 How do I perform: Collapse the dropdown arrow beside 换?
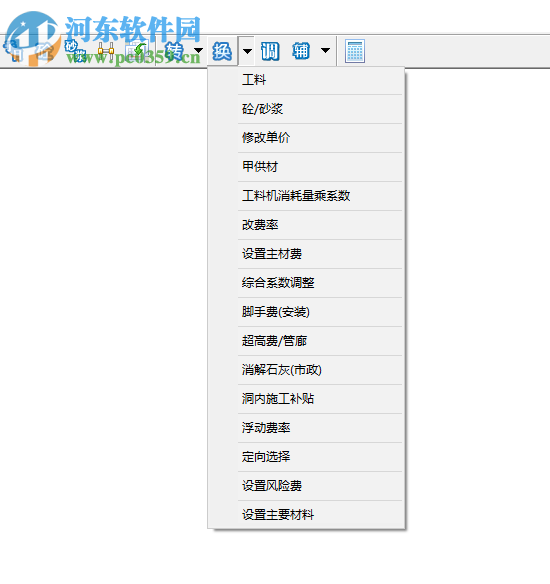[x=247, y=51]
